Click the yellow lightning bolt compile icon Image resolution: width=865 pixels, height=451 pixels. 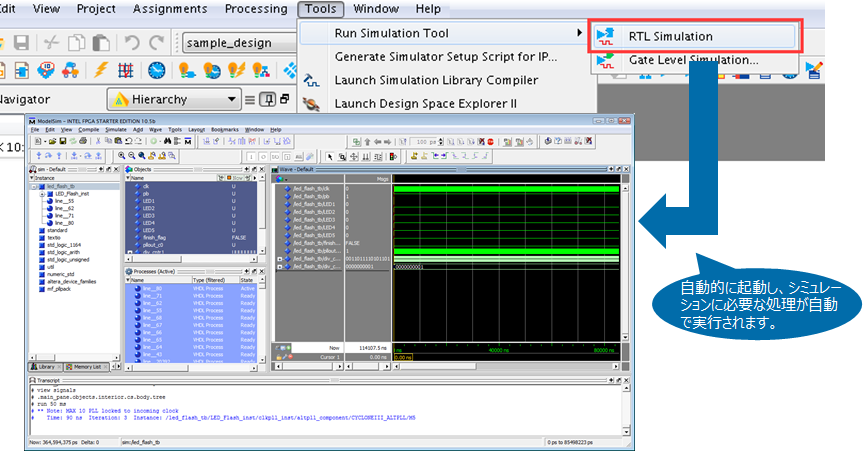tap(101, 70)
